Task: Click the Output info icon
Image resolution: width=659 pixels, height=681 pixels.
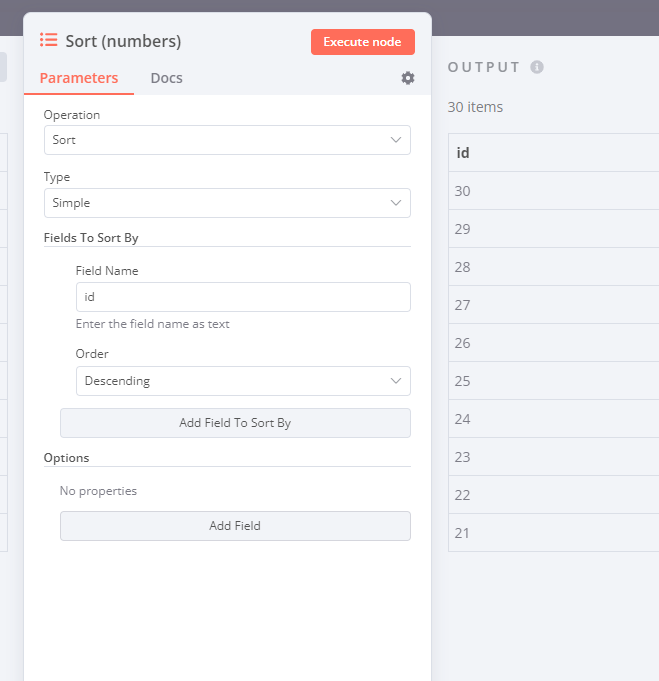Action: coord(537,67)
